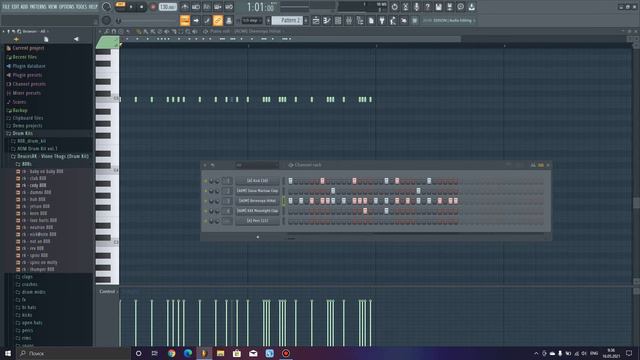
Task: Mute the Beeswaxx HiHat channel LED
Action: tap(205, 201)
